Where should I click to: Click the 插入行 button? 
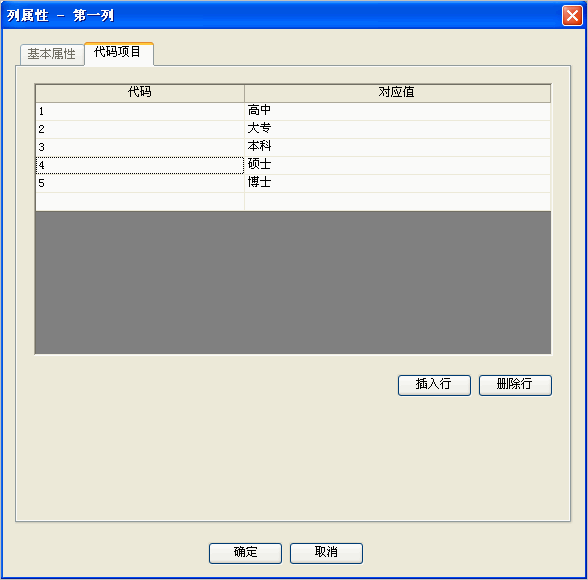[434, 385]
